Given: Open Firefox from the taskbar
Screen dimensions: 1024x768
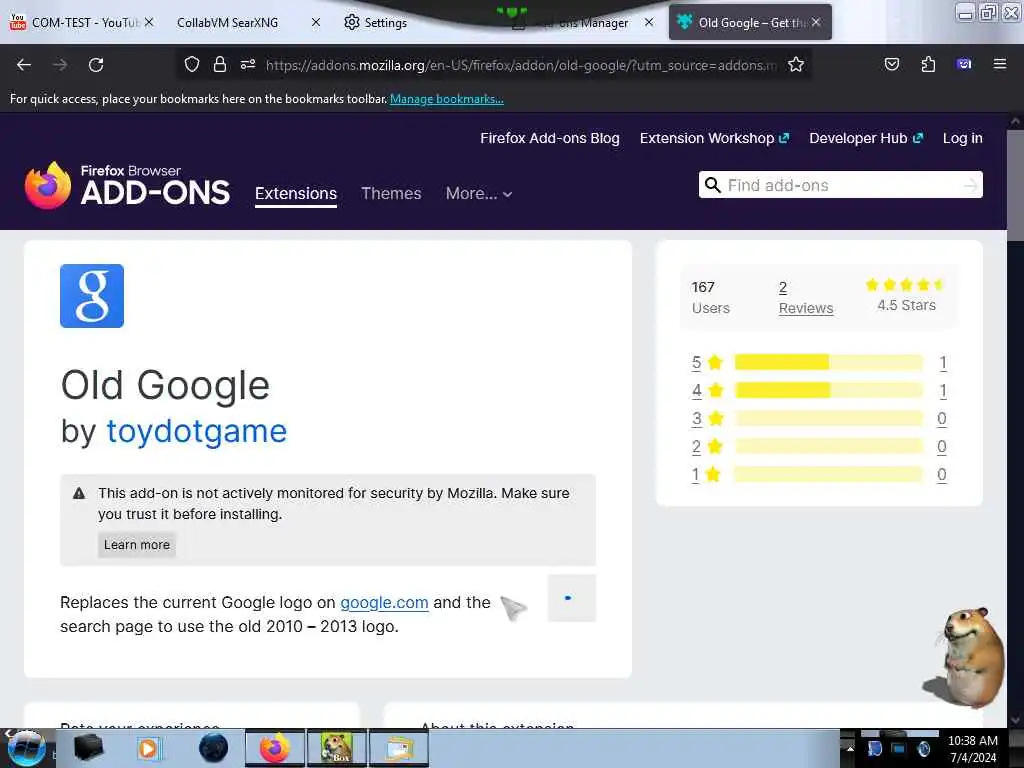Looking at the screenshot, I should point(275,748).
